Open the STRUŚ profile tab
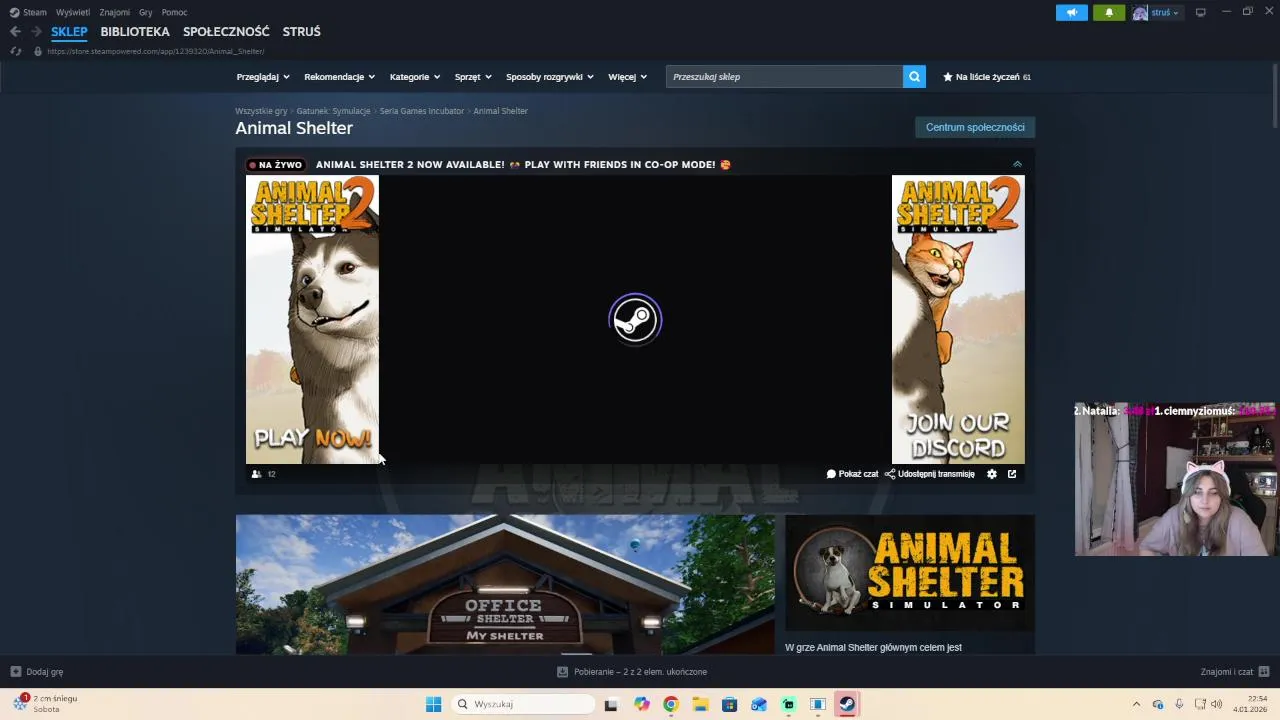This screenshot has width=1280, height=720. (x=301, y=32)
